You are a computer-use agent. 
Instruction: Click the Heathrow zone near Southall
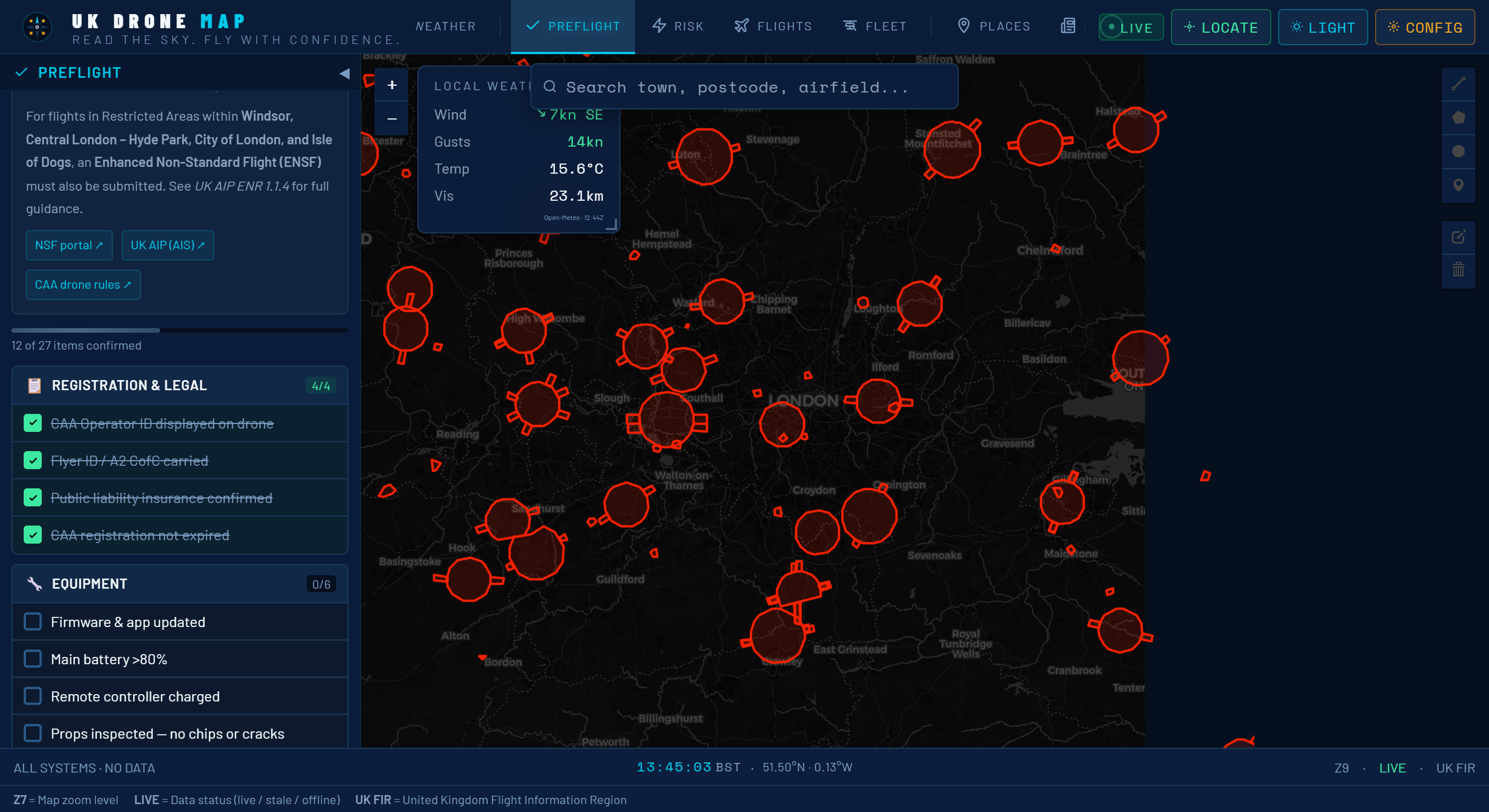click(666, 419)
